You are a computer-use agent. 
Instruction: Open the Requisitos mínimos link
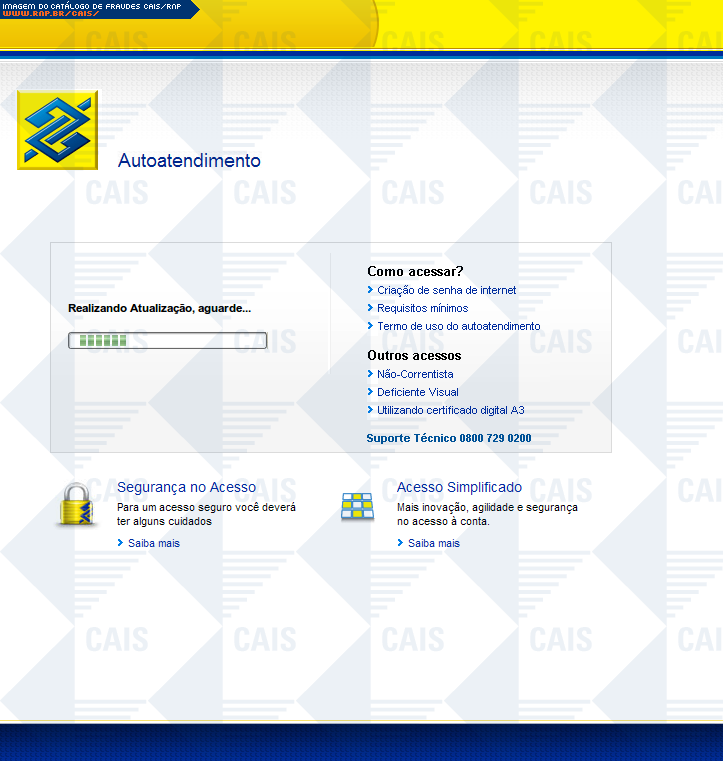click(422, 308)
